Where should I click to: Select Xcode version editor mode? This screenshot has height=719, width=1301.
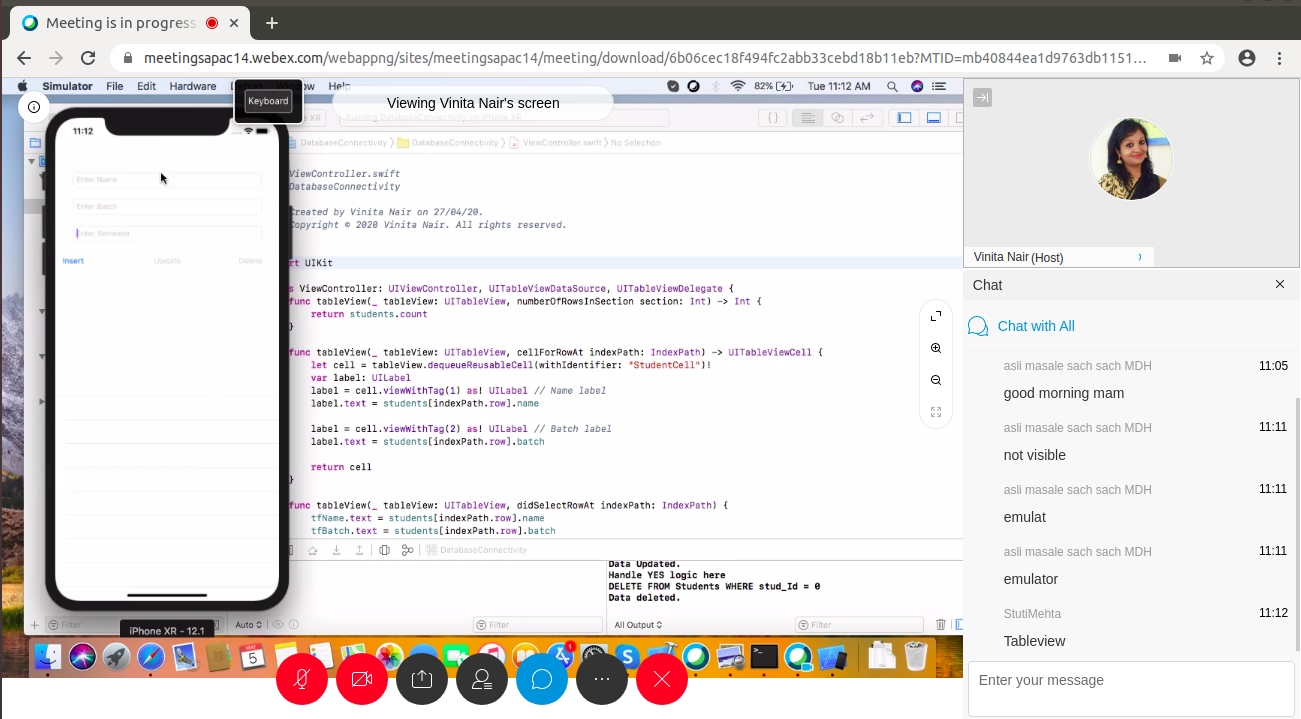coord(866,117)
